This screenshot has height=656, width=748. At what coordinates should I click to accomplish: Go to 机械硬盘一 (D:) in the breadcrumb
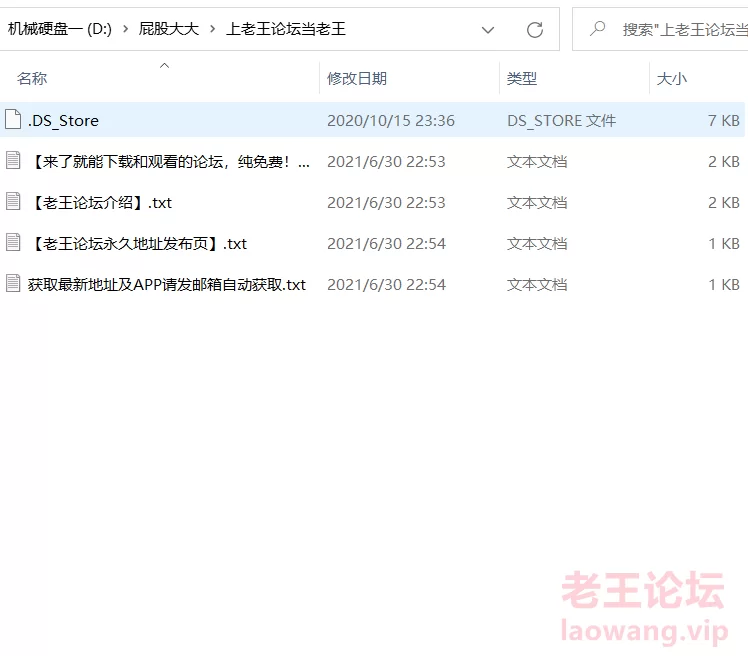coord(60,29)
